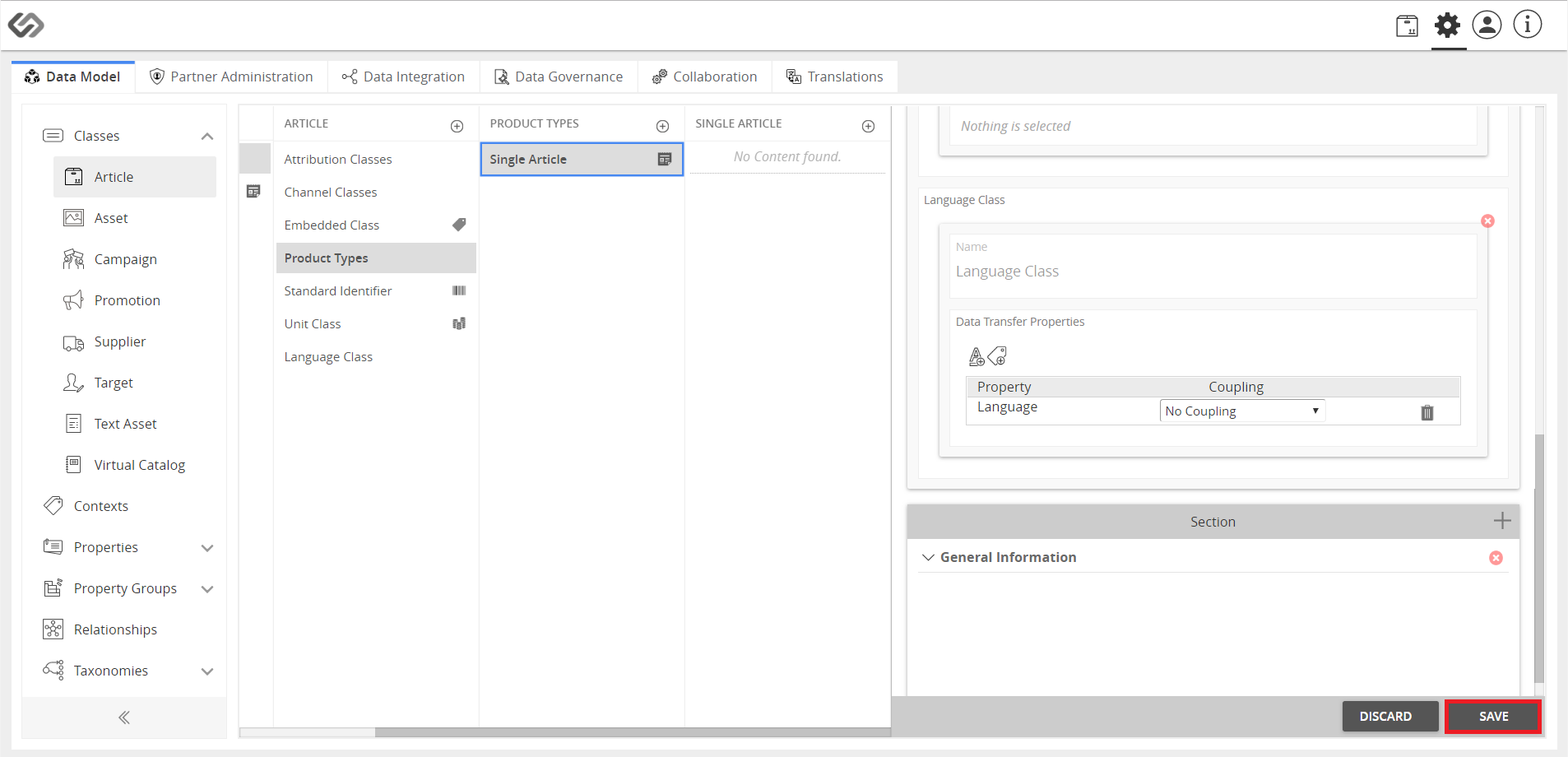Open the Relationships icon in sidebar
The height and width of the screenshot is (757, 1568).
coord(53,629)
